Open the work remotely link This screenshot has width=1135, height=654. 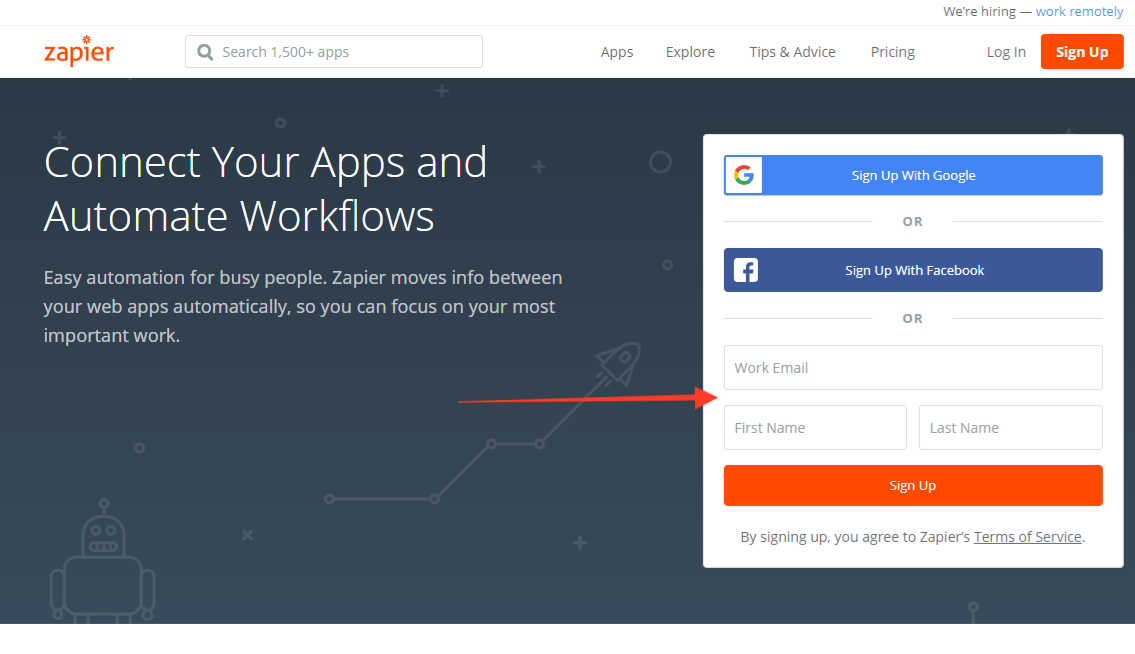[x=1079, y=11]
